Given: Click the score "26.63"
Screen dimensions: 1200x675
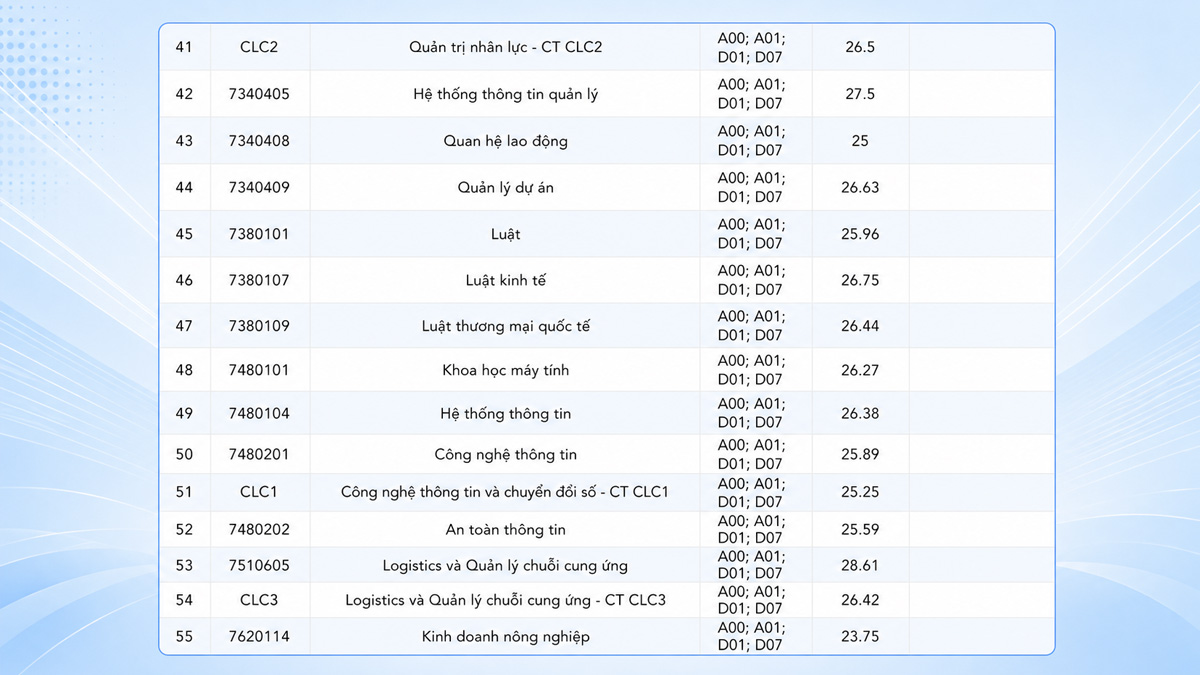Looking at the screenshot, I should pyautogui.click(x=860, y=187).
